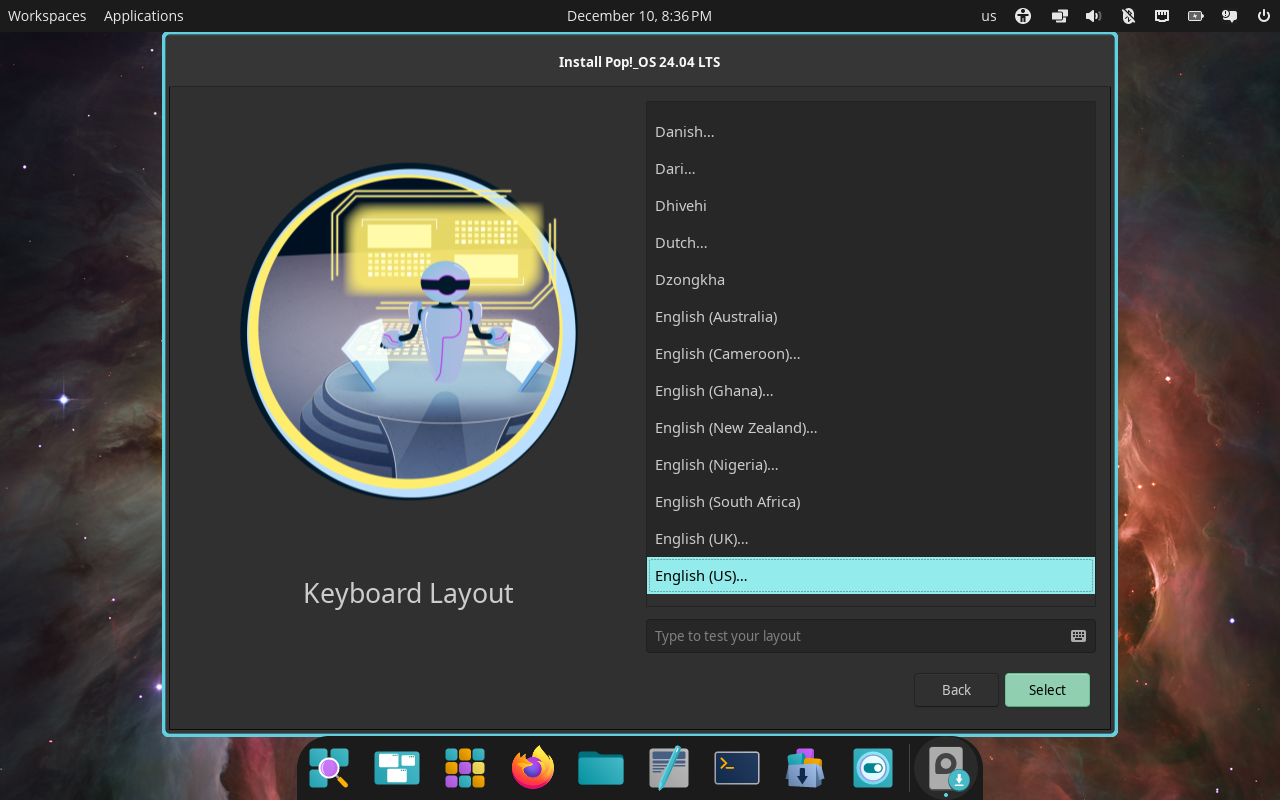Launch the terminal from the dock
1280x800 pixels.
pos(736,767)
